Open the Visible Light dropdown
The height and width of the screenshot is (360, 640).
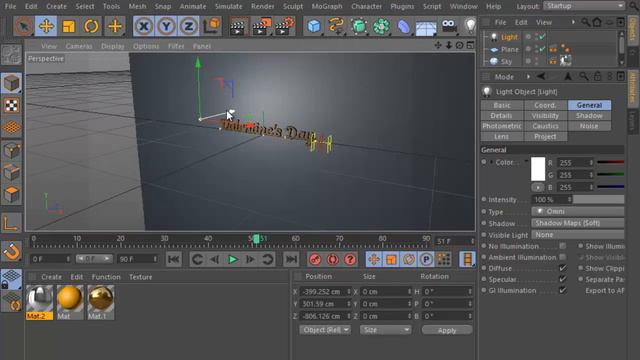(x=578, y=235)
